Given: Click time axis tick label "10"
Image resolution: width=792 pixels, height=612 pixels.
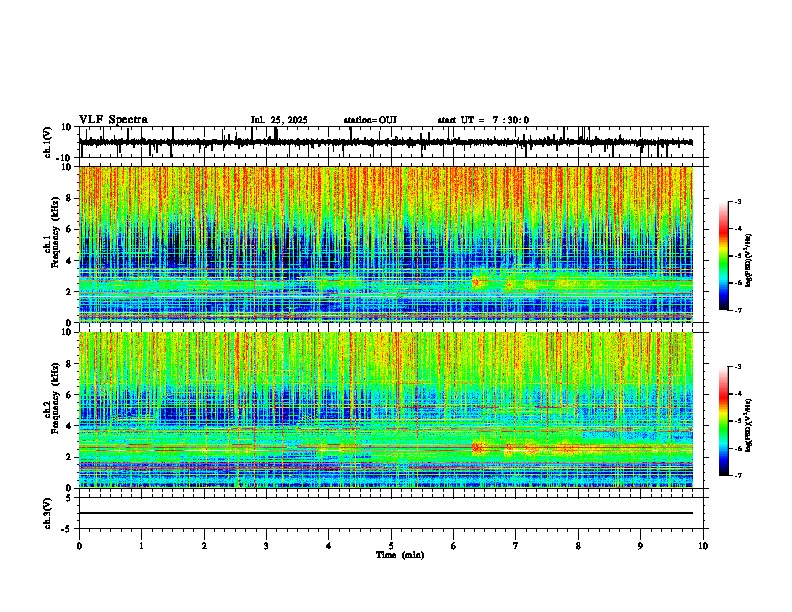Looking at the screenshot, I should point(703,546).
